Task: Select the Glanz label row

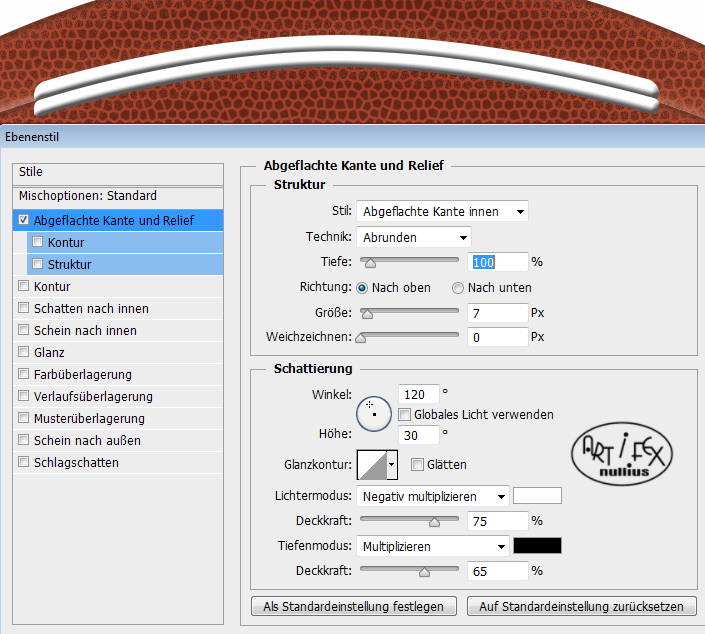Action: click(118, 352)
